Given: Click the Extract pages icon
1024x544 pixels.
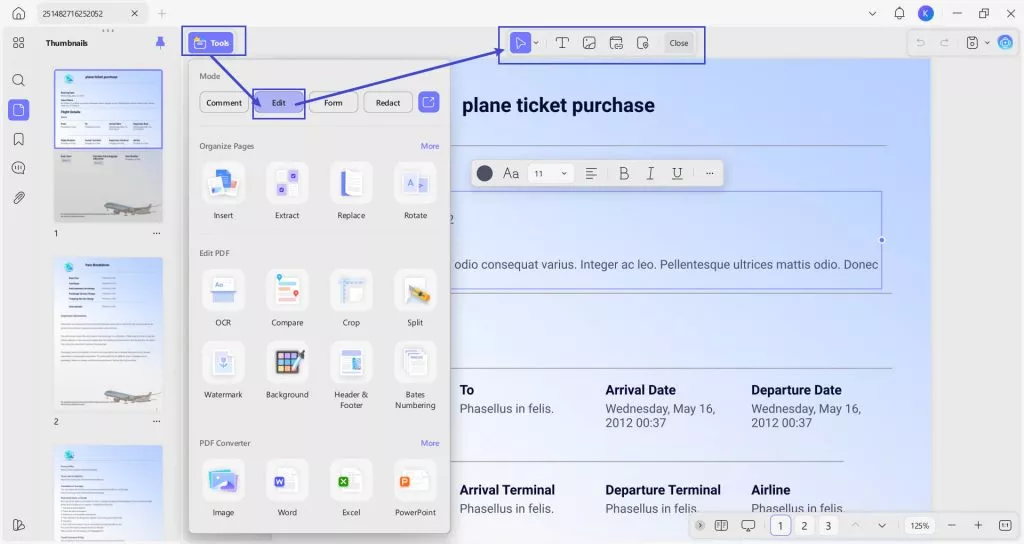Looking at the screenshot, I should pos(287,184).
